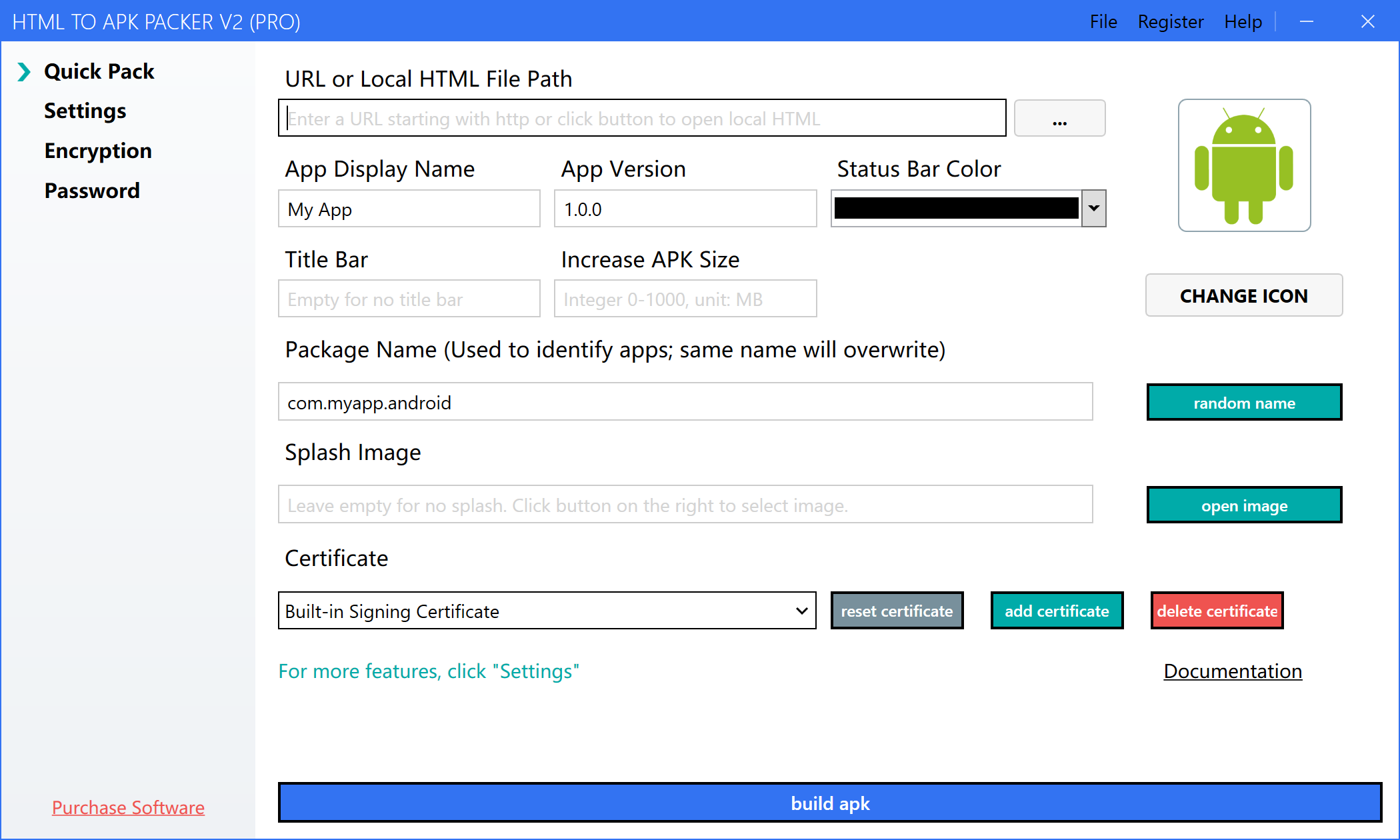The width and height of the screenshot is (1400, 840).
Task: Open the Register menu
Action: [1171, 21]
